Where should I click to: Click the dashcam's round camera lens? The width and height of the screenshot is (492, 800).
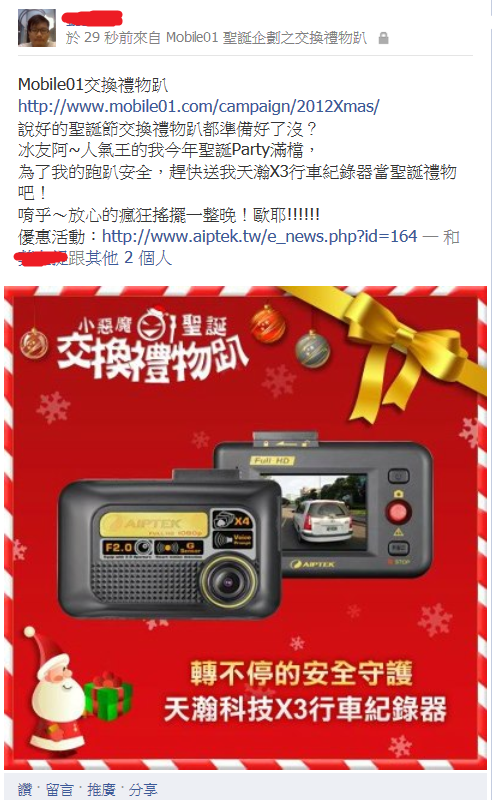click(x=227, y=580)
